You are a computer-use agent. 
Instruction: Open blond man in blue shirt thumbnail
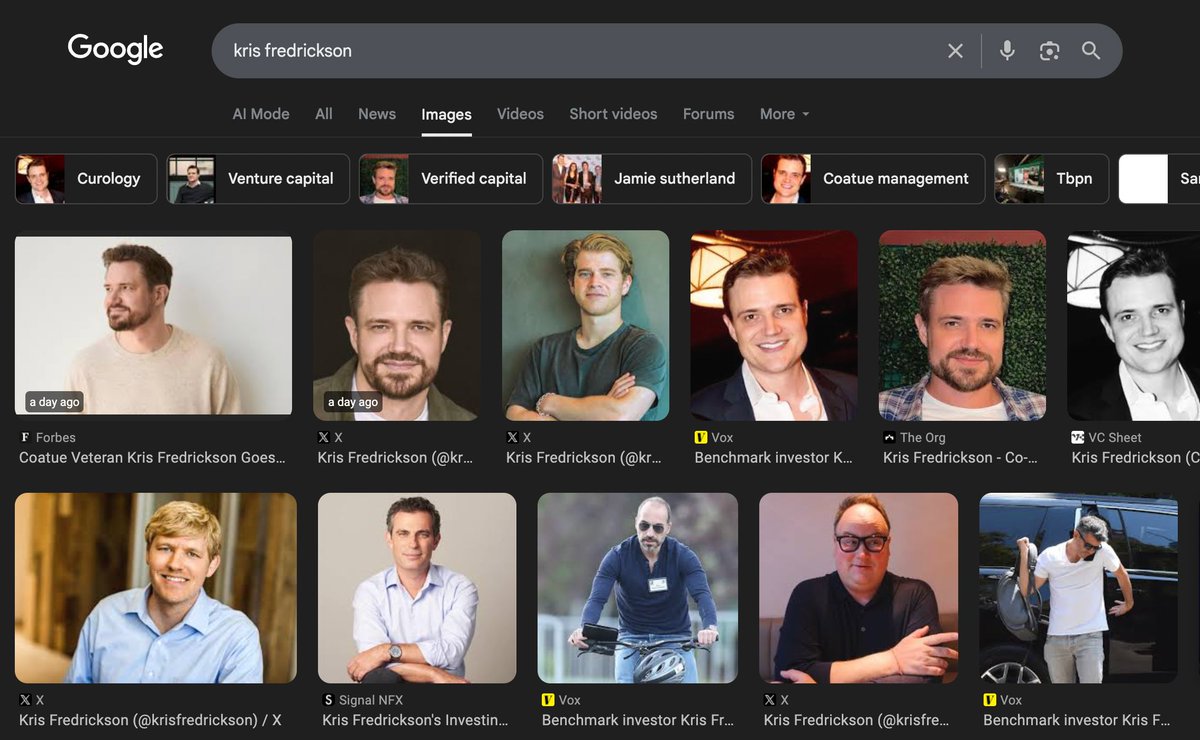point(156,588)
